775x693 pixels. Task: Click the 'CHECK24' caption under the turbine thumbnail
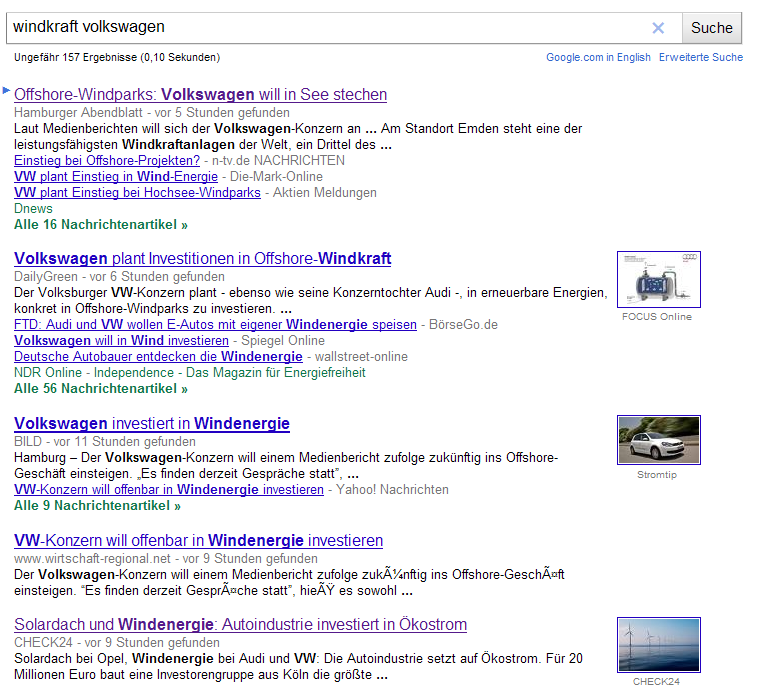point(656,682)
